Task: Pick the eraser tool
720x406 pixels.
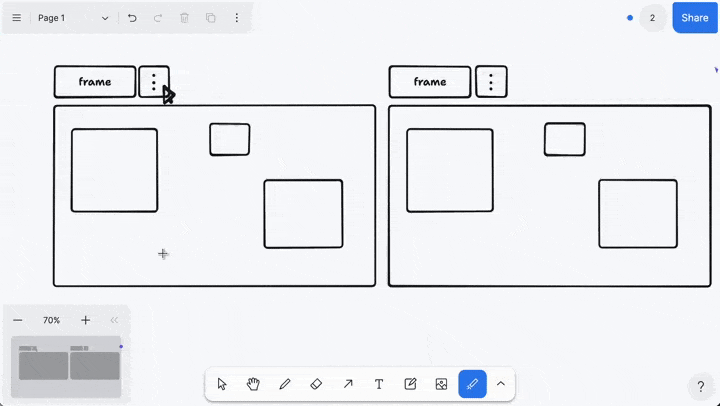Action: pyautogui.click(x=316, y=384)
